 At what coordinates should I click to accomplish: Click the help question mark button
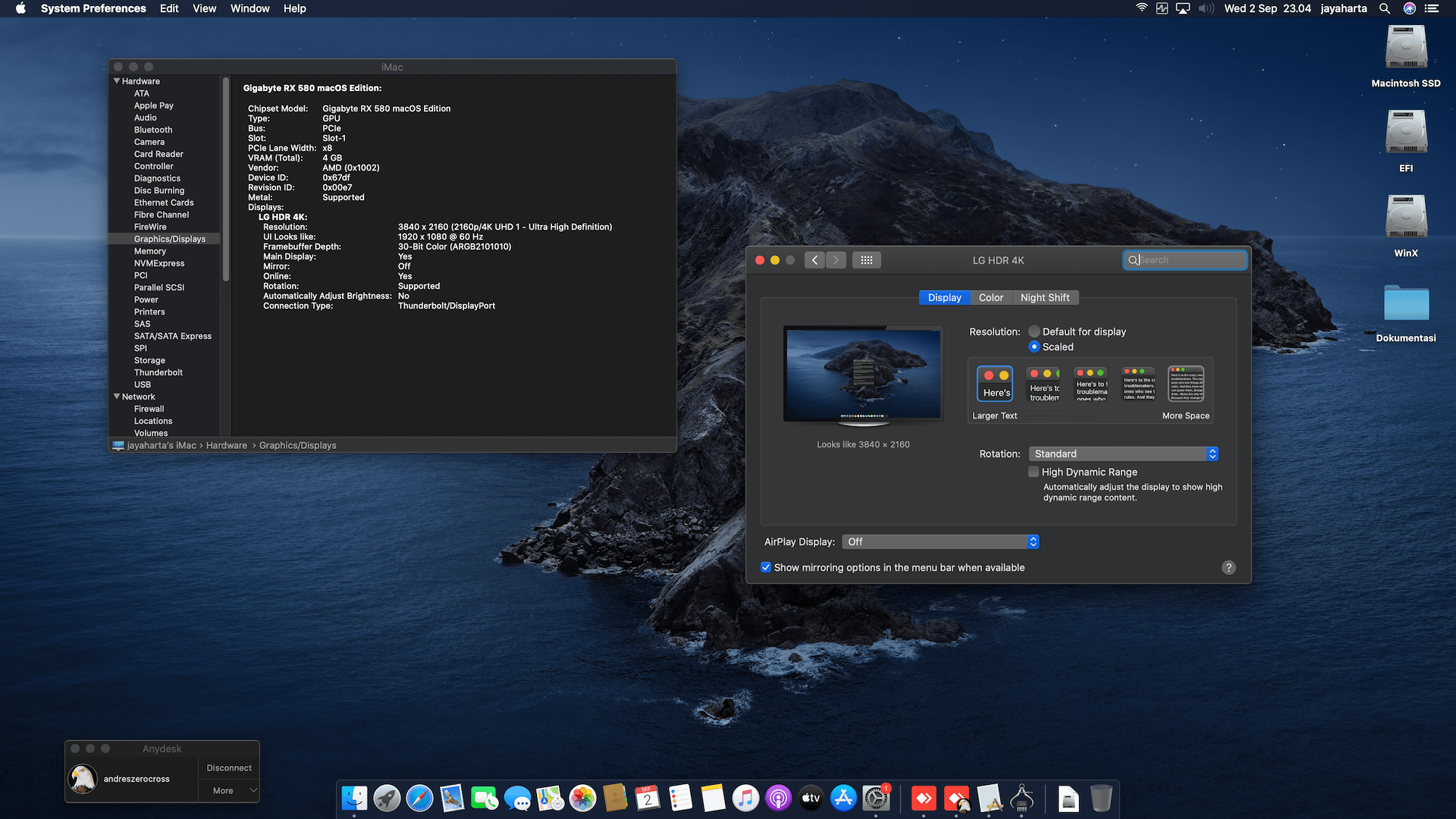(1228, 567)
